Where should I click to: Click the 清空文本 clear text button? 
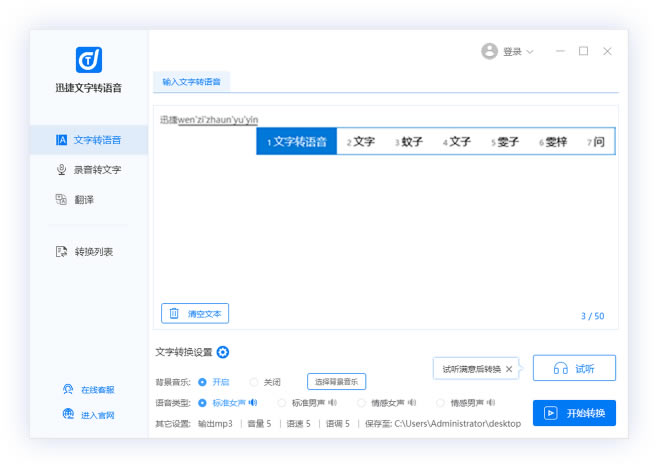coord(195,314)
